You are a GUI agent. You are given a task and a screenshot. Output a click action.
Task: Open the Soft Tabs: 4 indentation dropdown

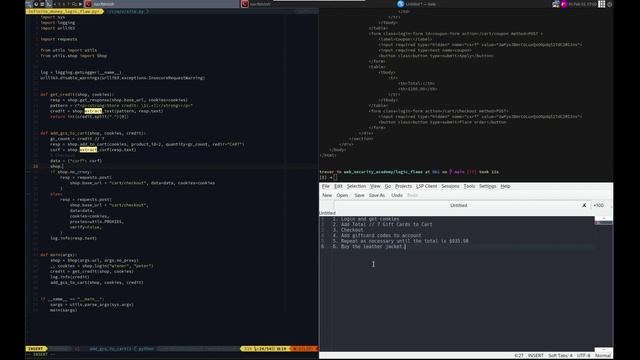560,356
